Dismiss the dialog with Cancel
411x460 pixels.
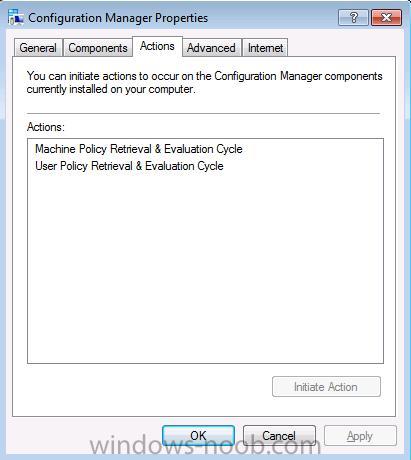tap(279, 435)
